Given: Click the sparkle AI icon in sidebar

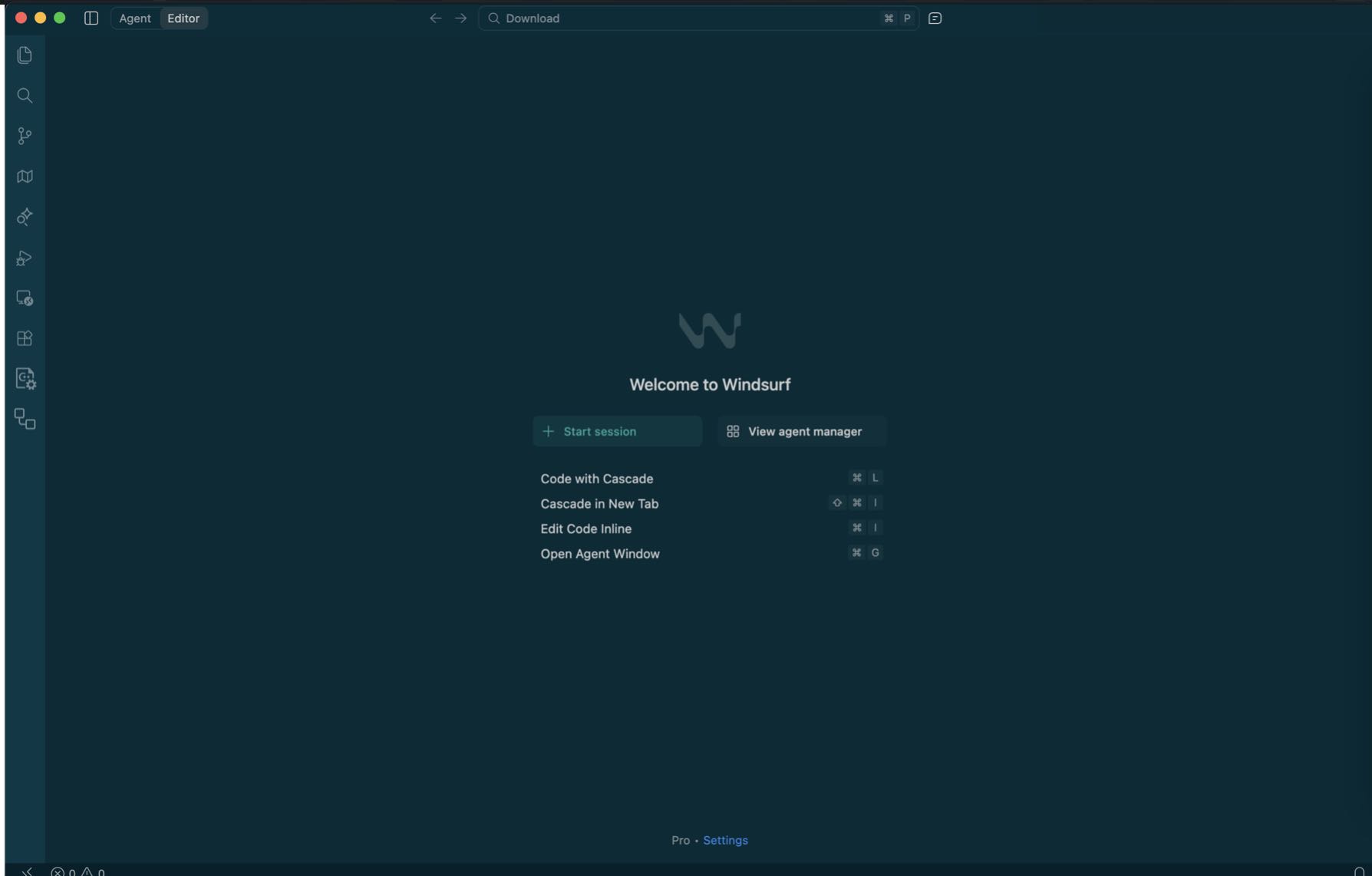Looking at the screenshot, I should pos(25,217).
